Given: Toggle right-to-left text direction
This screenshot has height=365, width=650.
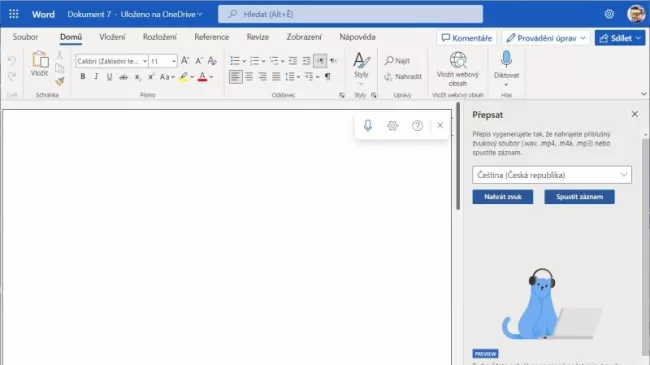Looking at the screenshot, I should point(333,61).
